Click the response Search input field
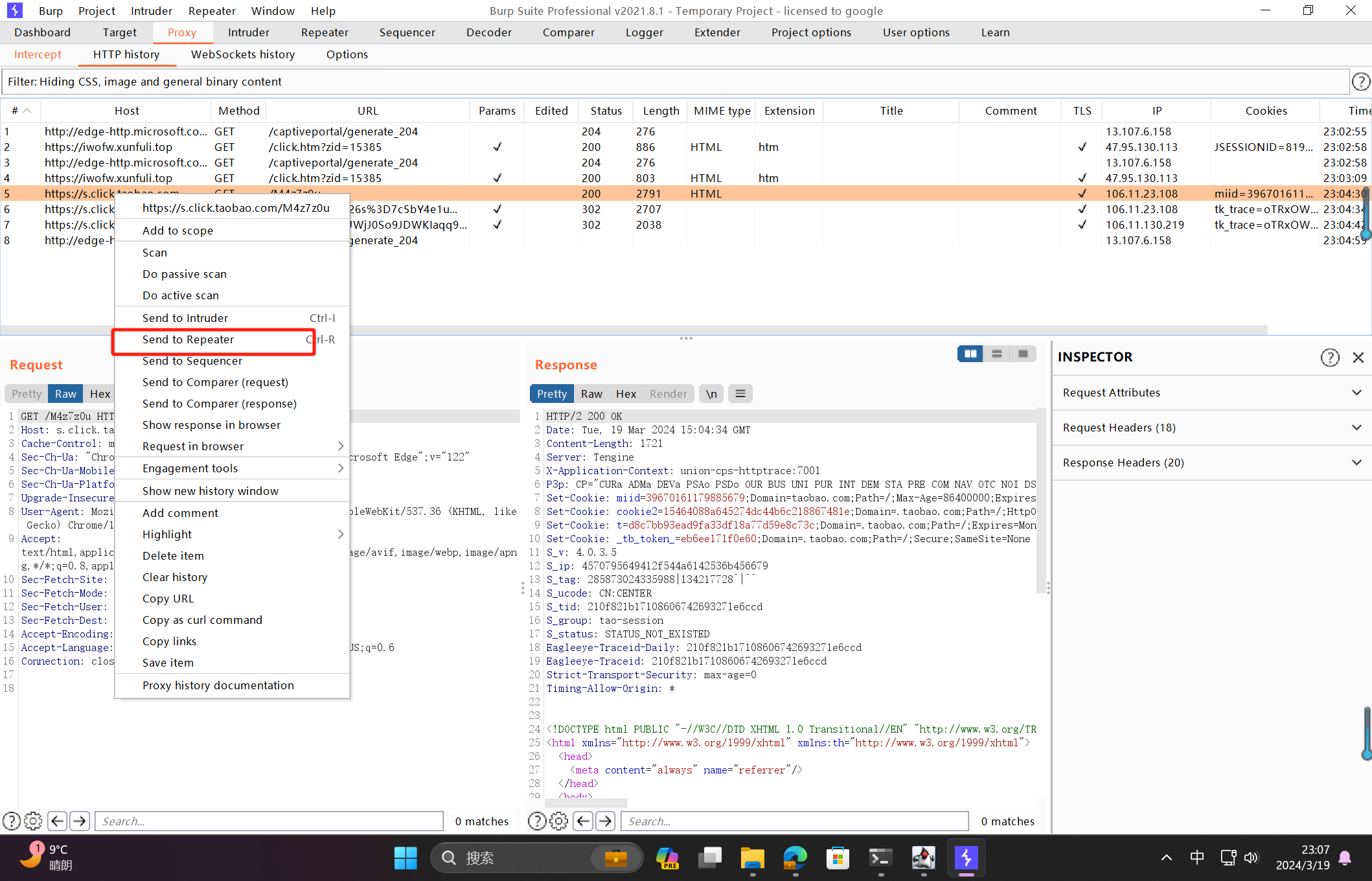The height and width of the screenshot is (881, 1372). pos(794,821)
